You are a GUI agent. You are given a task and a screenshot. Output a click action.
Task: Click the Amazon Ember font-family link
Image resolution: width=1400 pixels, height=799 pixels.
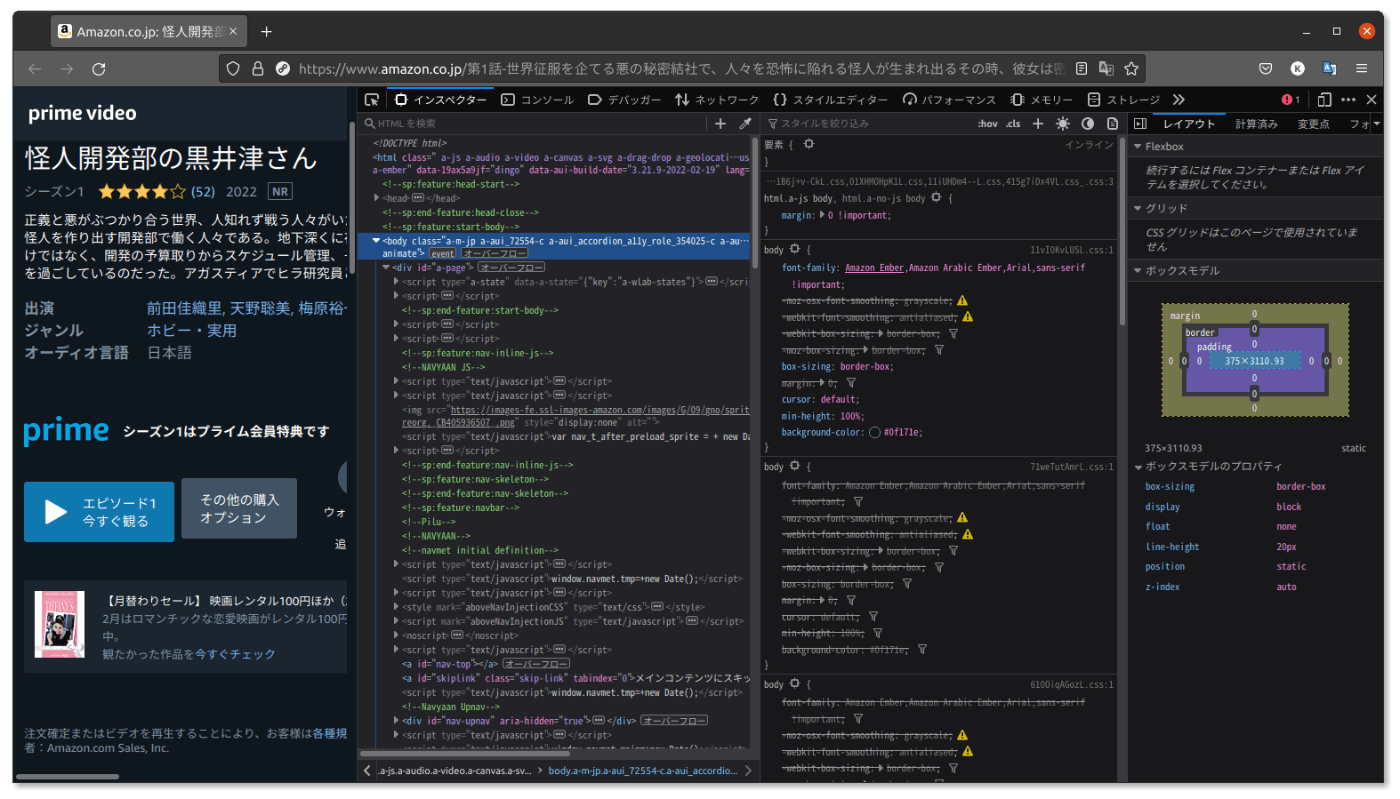coord(875,268)
